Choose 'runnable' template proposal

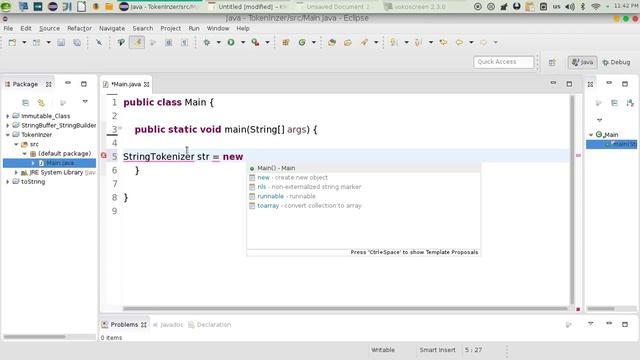pos(364,196)
